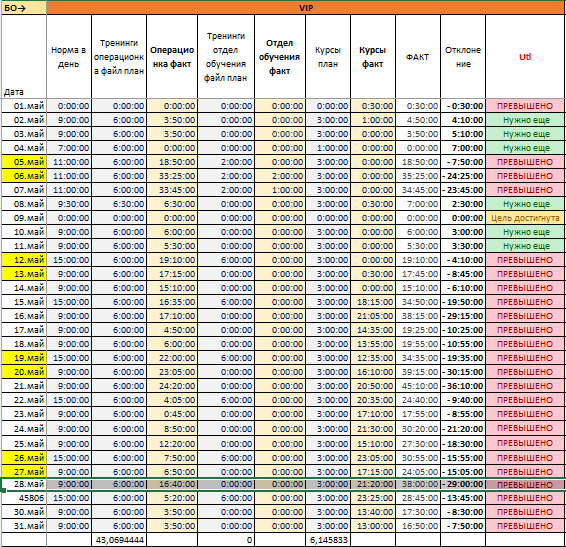566x547 pixels.
Task: Click Курсы факт 1:00:00 in 02.май row
Action: [x=373, y=120]
